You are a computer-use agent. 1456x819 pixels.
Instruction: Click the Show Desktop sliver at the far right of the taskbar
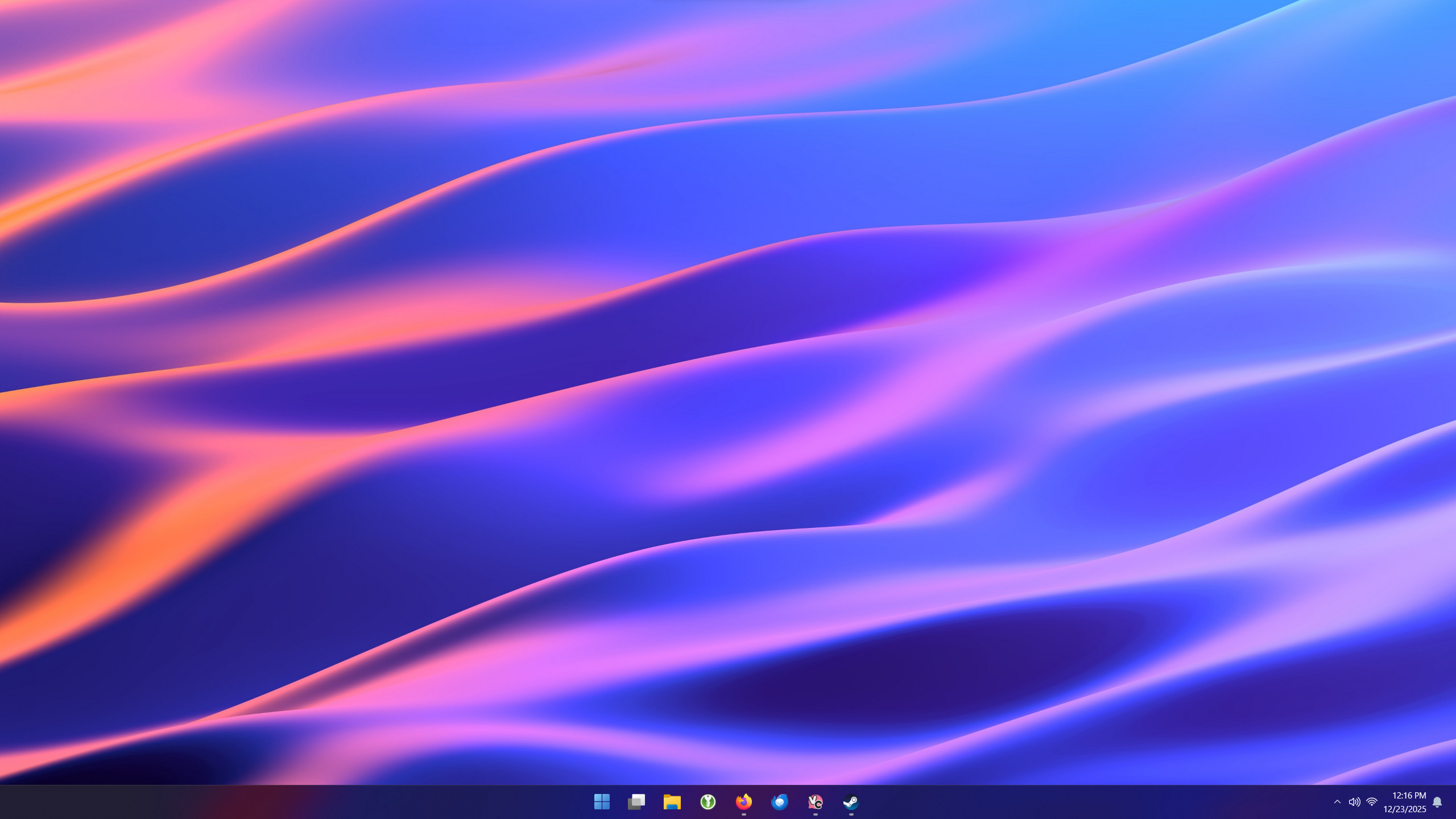[1454, 802]
